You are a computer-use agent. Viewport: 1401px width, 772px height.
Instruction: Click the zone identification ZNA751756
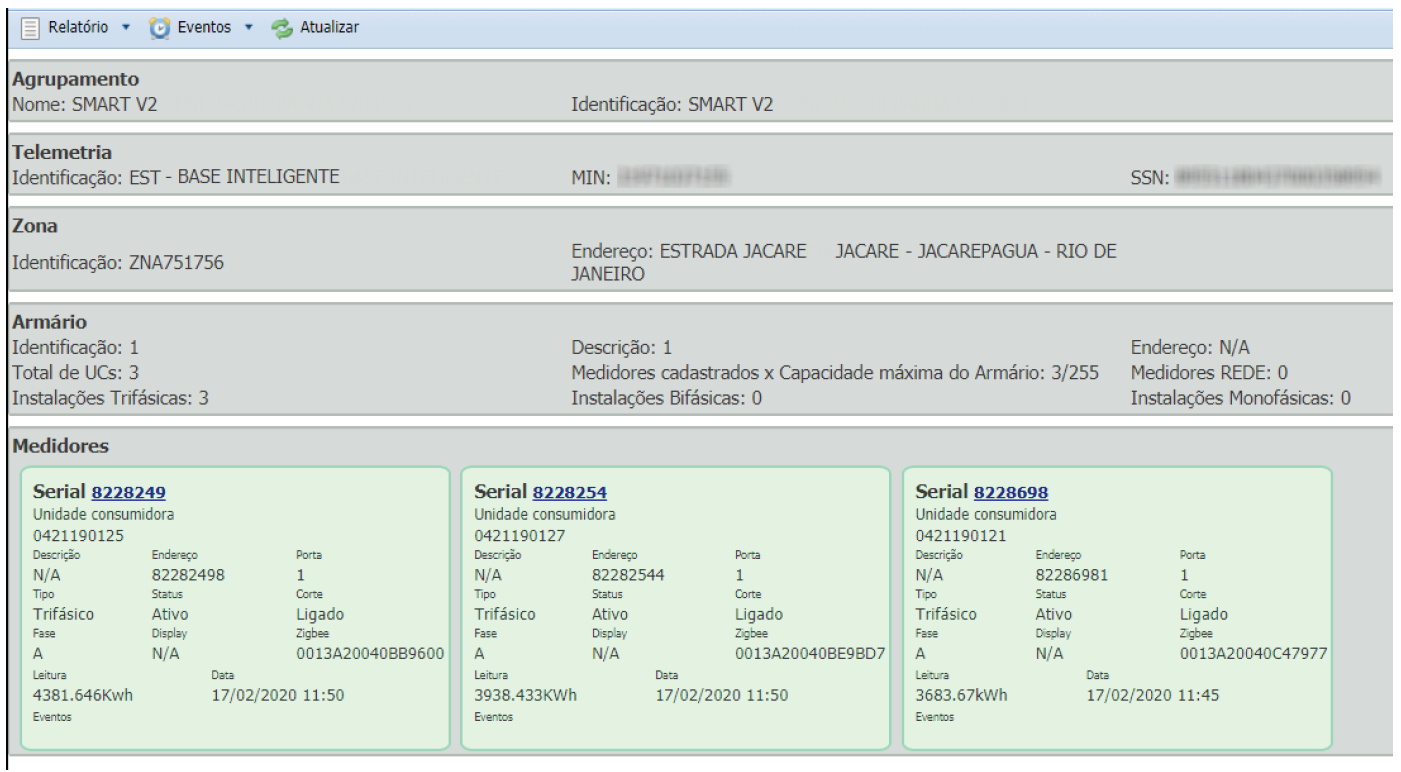pos(176,263)
